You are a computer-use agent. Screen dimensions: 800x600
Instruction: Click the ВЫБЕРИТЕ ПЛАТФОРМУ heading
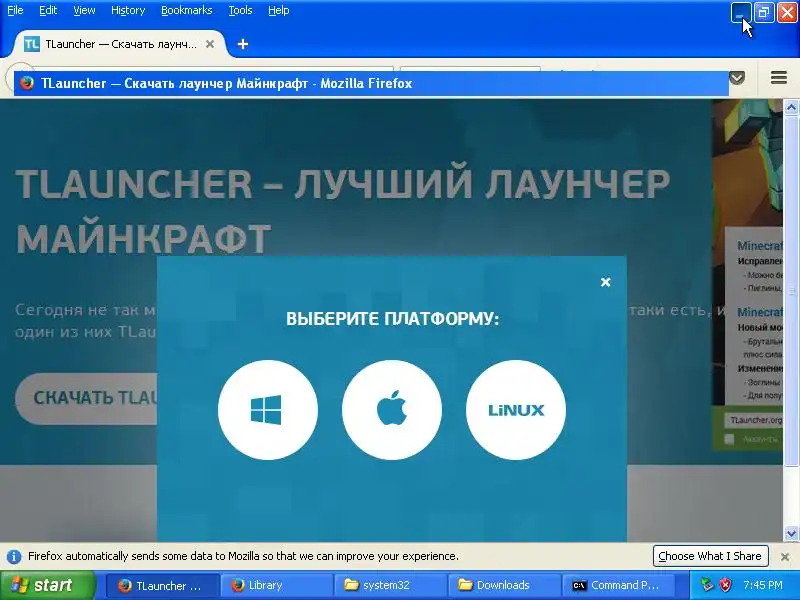coord(392,319)
